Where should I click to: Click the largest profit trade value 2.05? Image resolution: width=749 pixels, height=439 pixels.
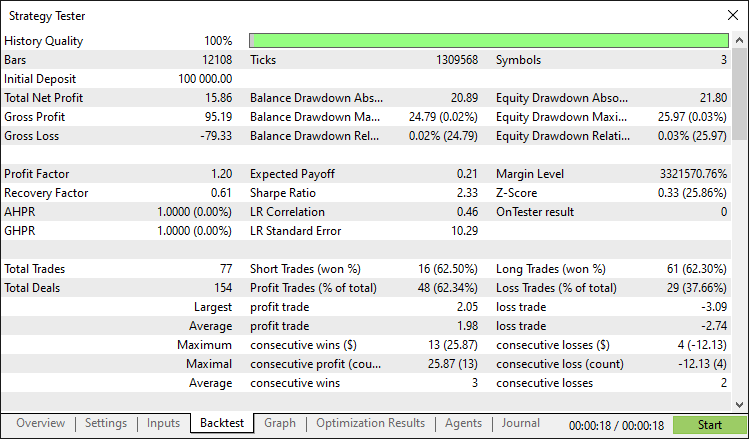(467, 307)
